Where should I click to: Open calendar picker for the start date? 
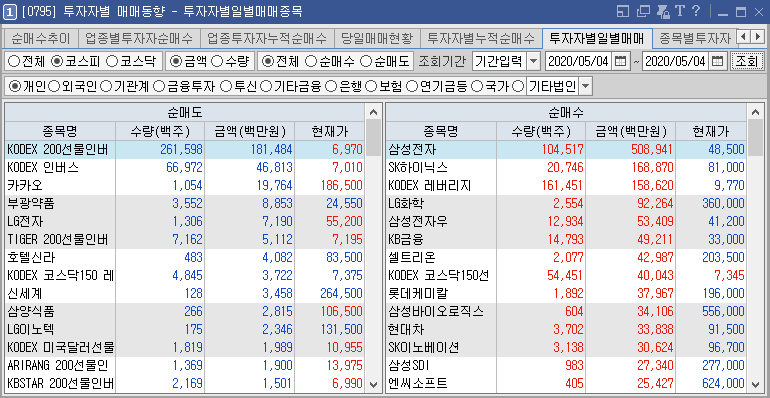click(x=621, y=61)
